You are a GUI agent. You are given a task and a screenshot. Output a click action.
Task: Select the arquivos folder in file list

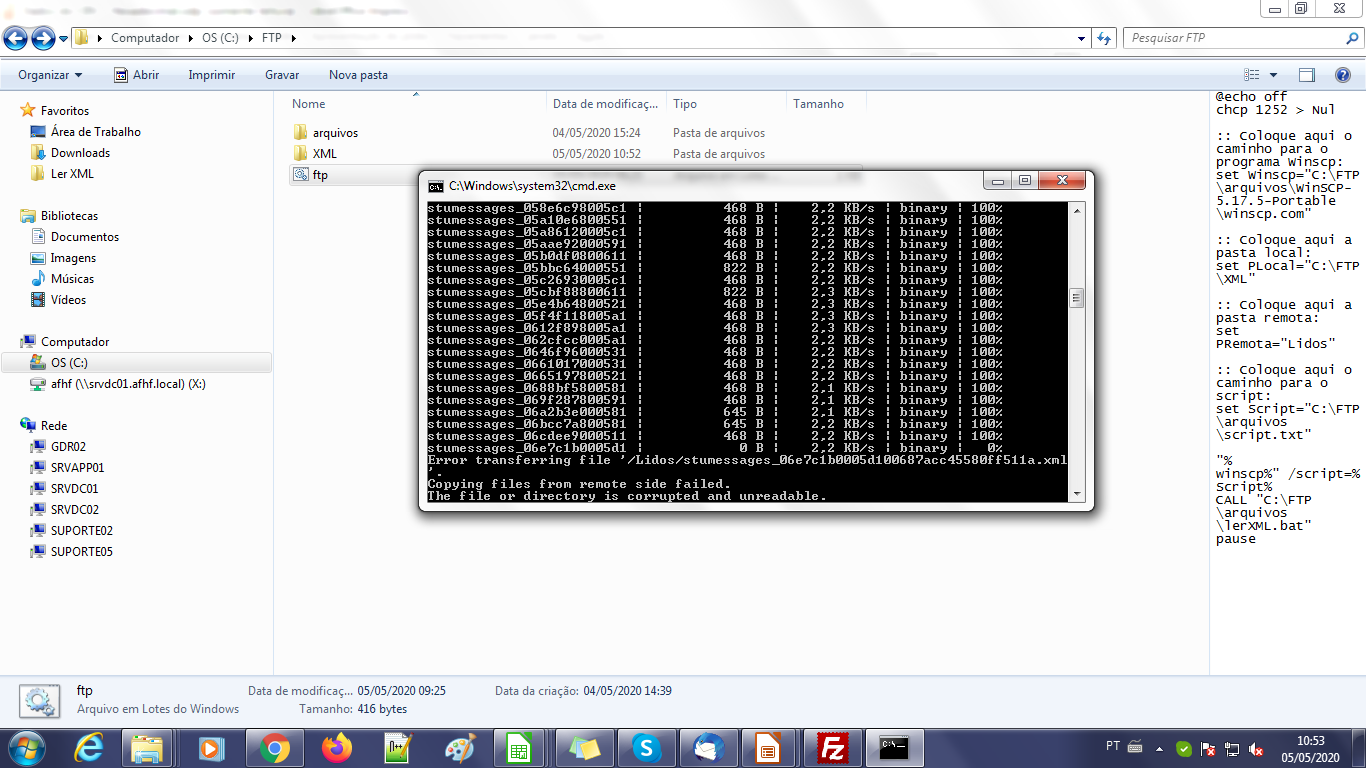[334, 133]
